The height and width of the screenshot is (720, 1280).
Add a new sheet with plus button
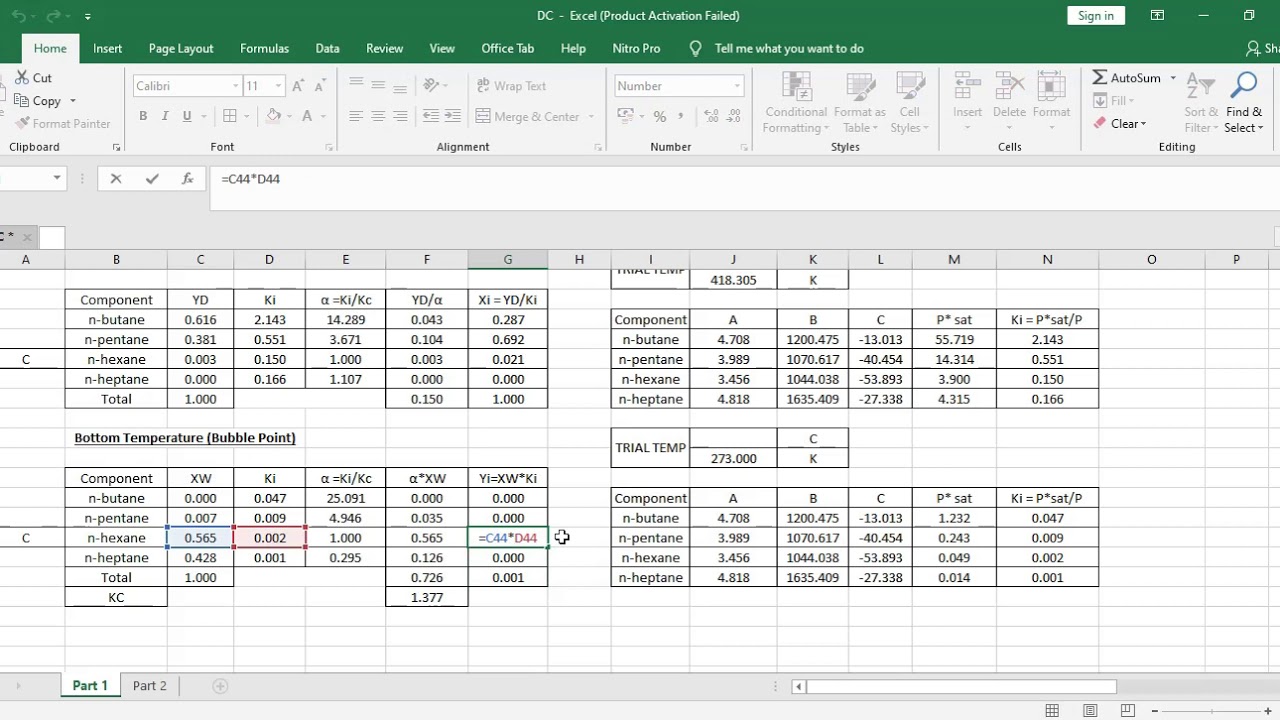pyautogui.click(x=220, y=686)
